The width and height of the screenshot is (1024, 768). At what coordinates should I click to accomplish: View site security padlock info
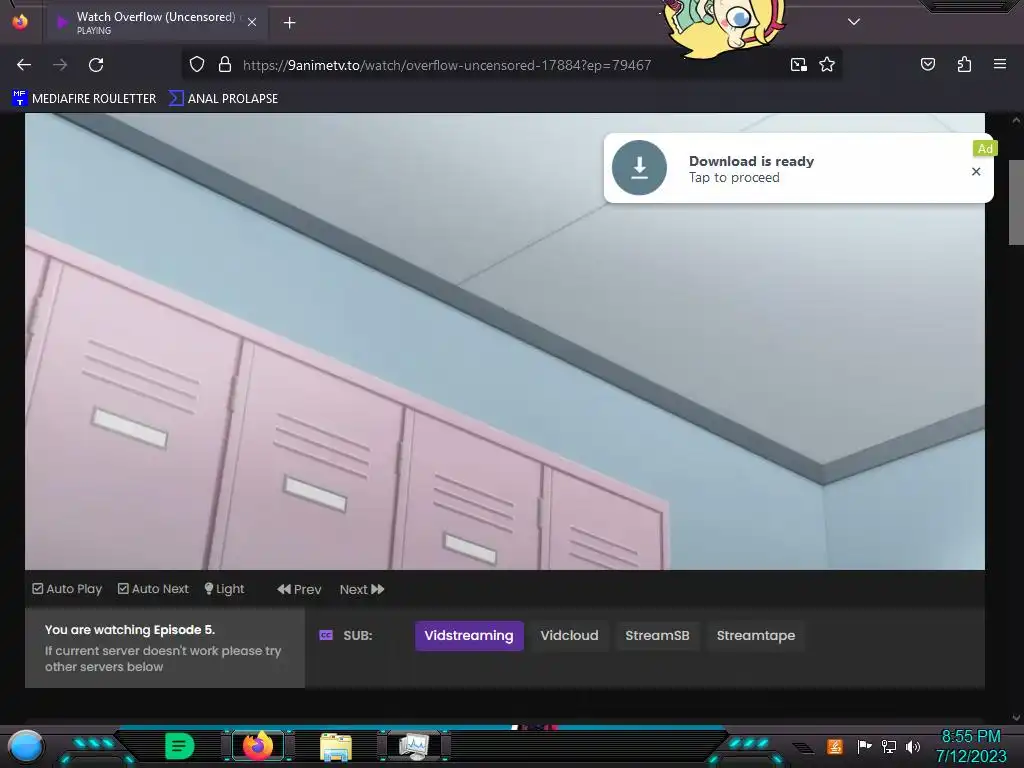coord(225,65)
